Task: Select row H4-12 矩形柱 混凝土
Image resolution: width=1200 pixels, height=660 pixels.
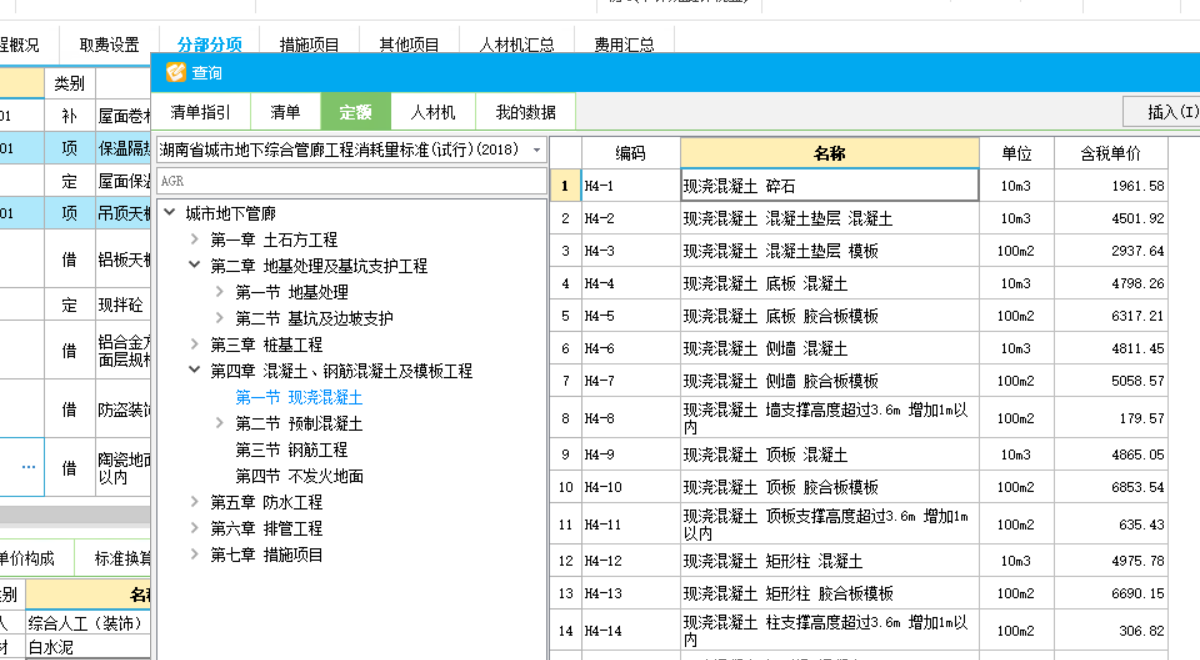Action: click(859, 561)
